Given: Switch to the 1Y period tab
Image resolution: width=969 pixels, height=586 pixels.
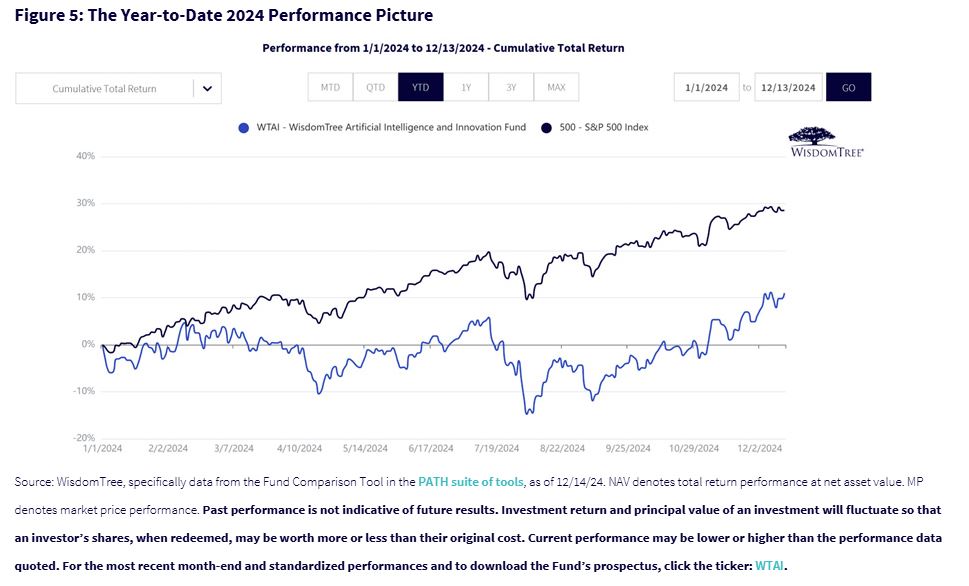Looking at the screenshot, I should coord(466,87).
